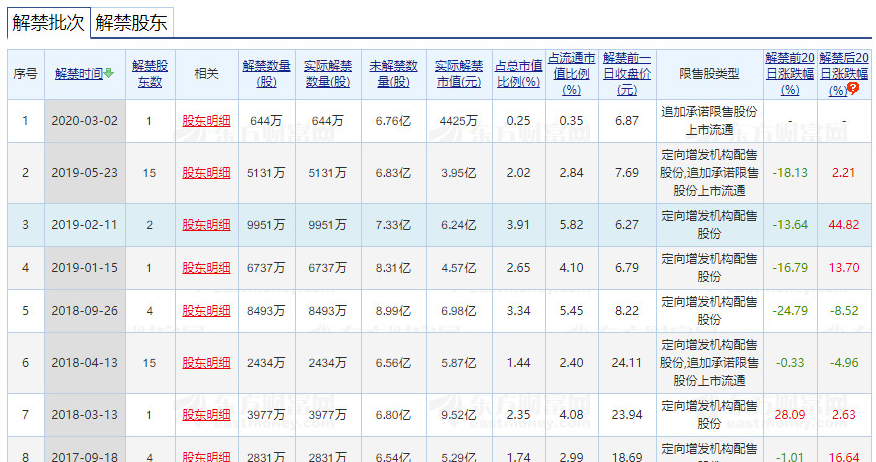Click the orange question mark help icon
This screenshot has width=876, height=462.
pyautogui.click(x=853, y=89)
